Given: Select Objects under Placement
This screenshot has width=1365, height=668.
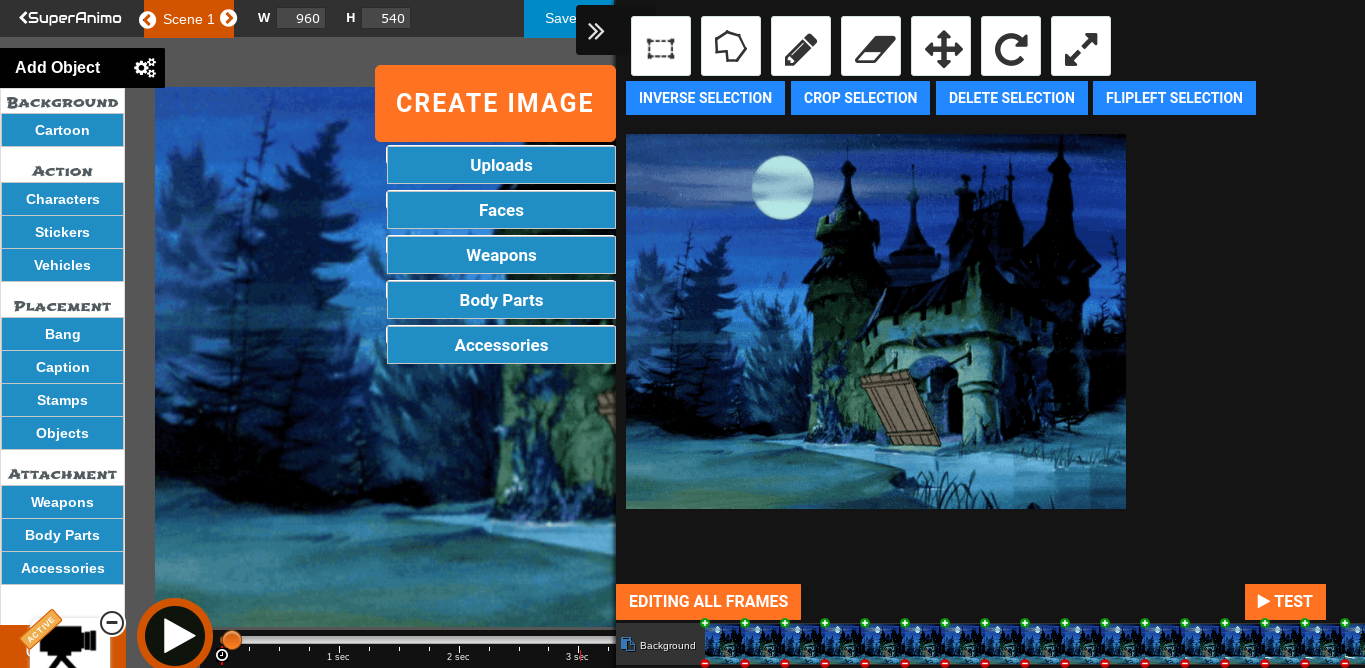Looking at the screenshot, I should pyautogui.click(x=62, y=433).
